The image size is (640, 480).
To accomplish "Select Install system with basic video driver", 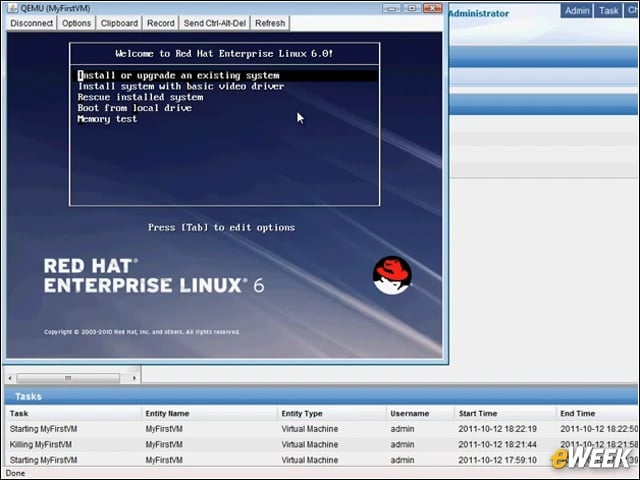I will click(x=181, y=86).
